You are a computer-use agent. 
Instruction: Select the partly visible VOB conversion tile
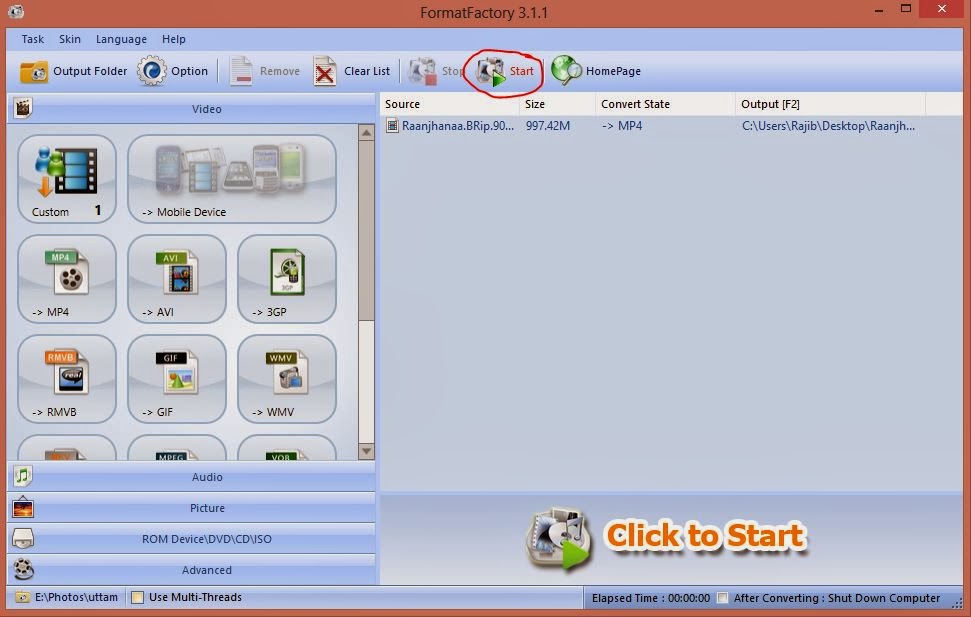tap(287, 448)
